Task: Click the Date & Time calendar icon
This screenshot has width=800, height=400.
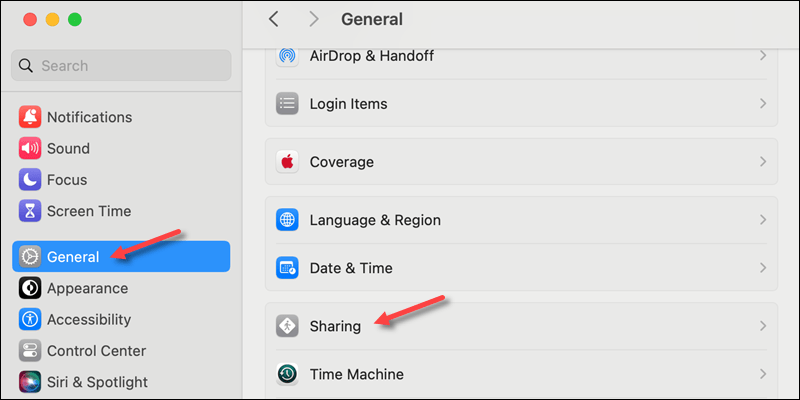Action: point(287,268)
